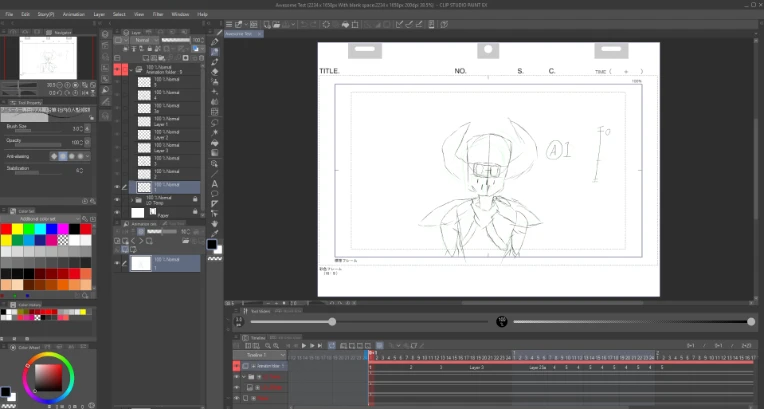
Task: Open the Layer menu
Action: (99, 14)
